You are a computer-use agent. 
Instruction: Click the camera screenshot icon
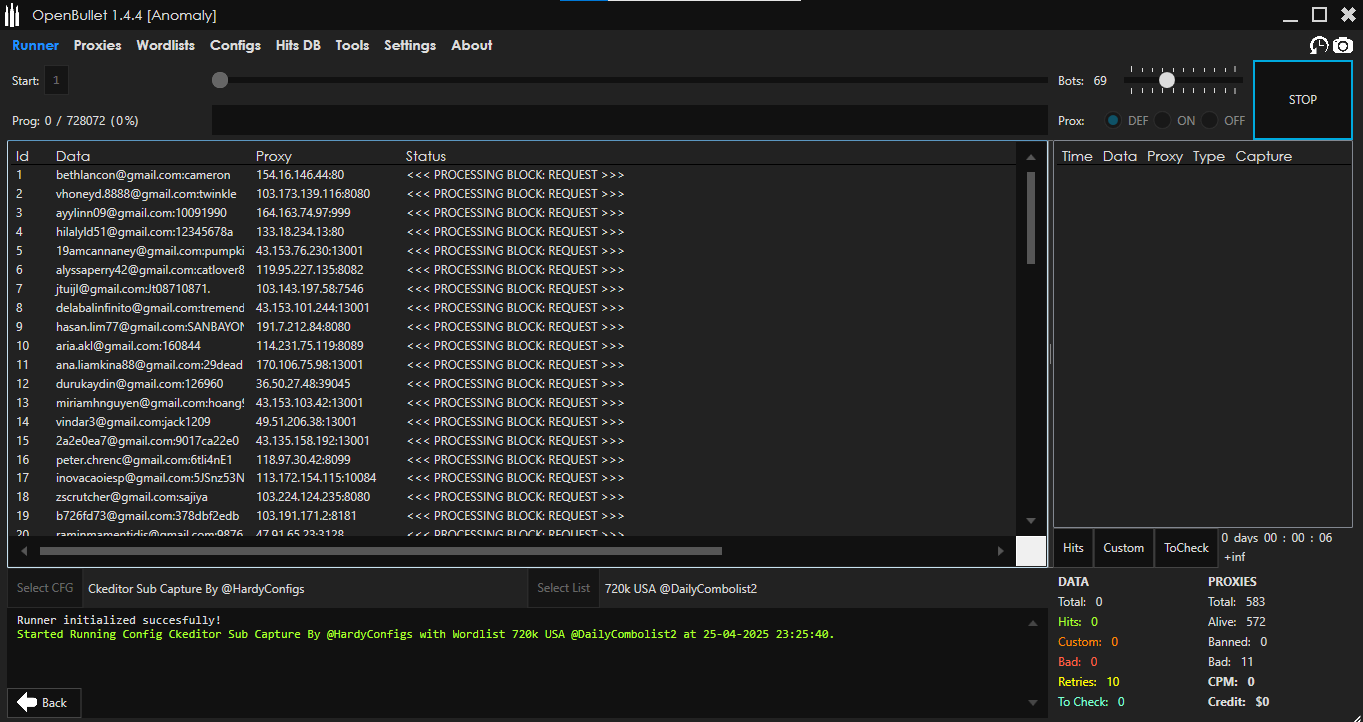(x=1343, y=46)
